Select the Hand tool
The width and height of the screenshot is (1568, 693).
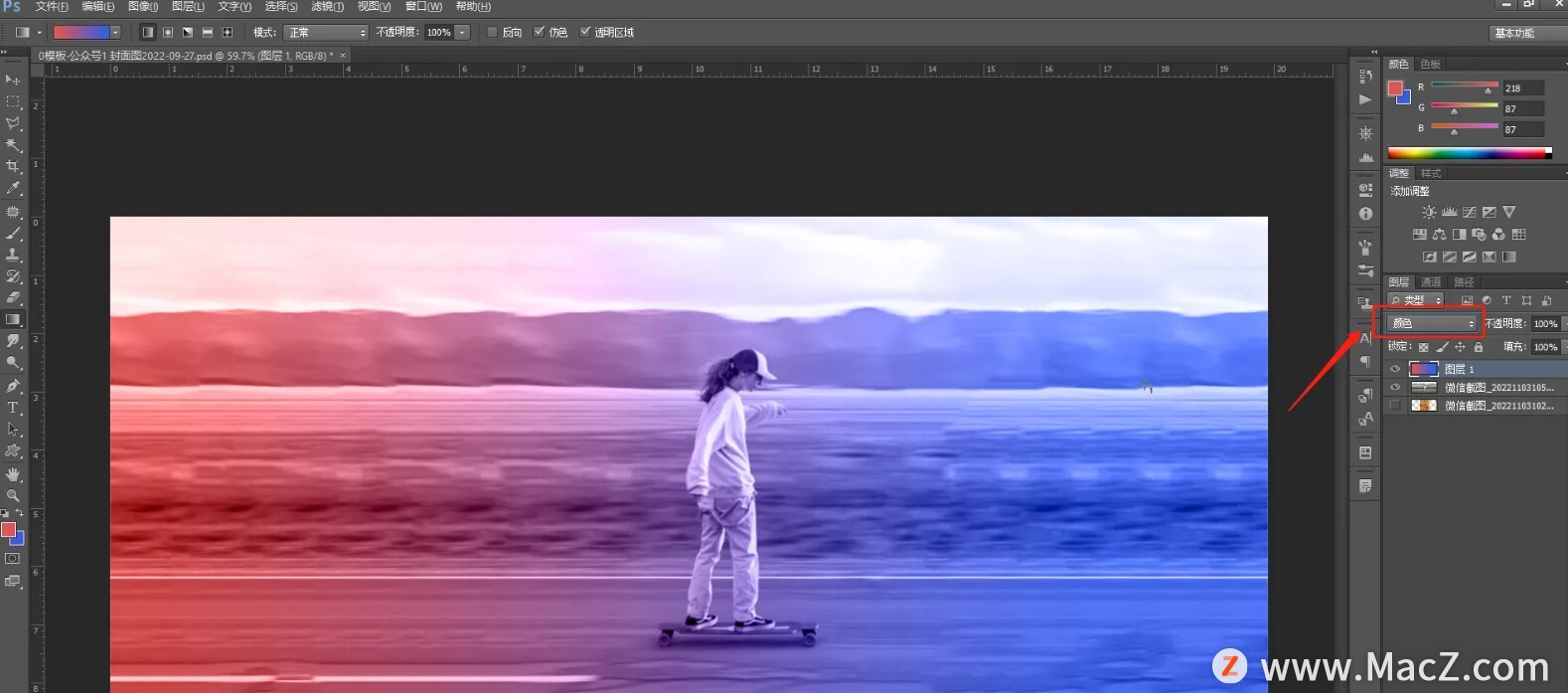coord(13,474)
